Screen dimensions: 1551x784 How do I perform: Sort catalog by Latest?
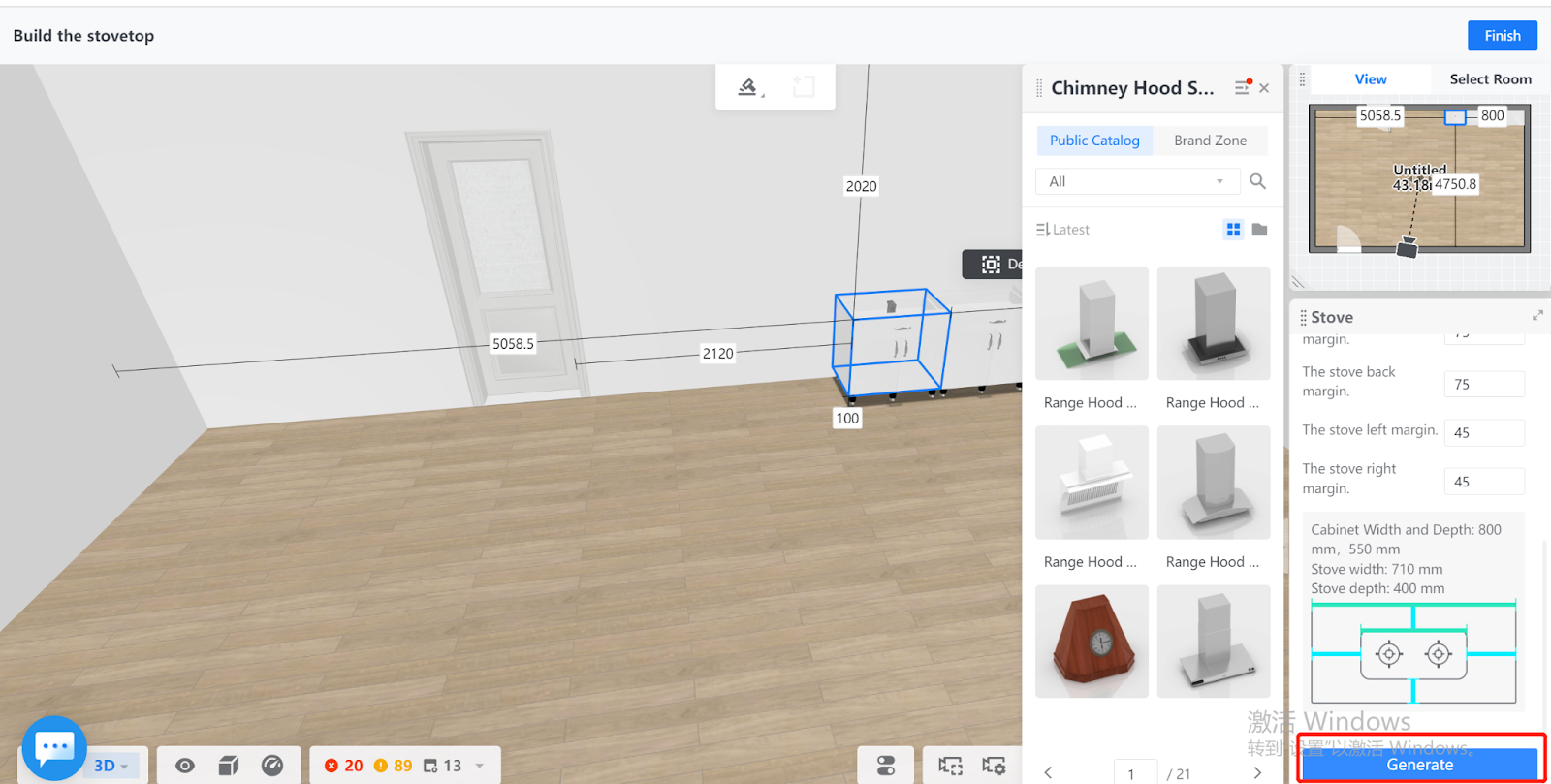coord(1062,230)
